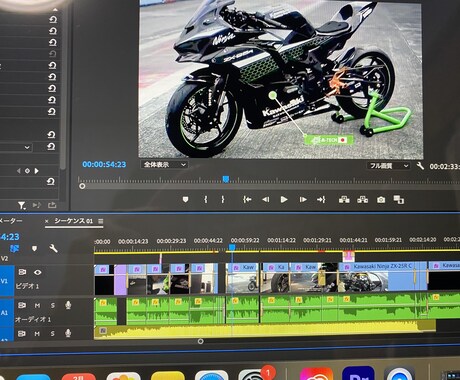This screenshot has height=380, width=460.
Task: Open Premiere Pro from the Dock
Action: 358,374
